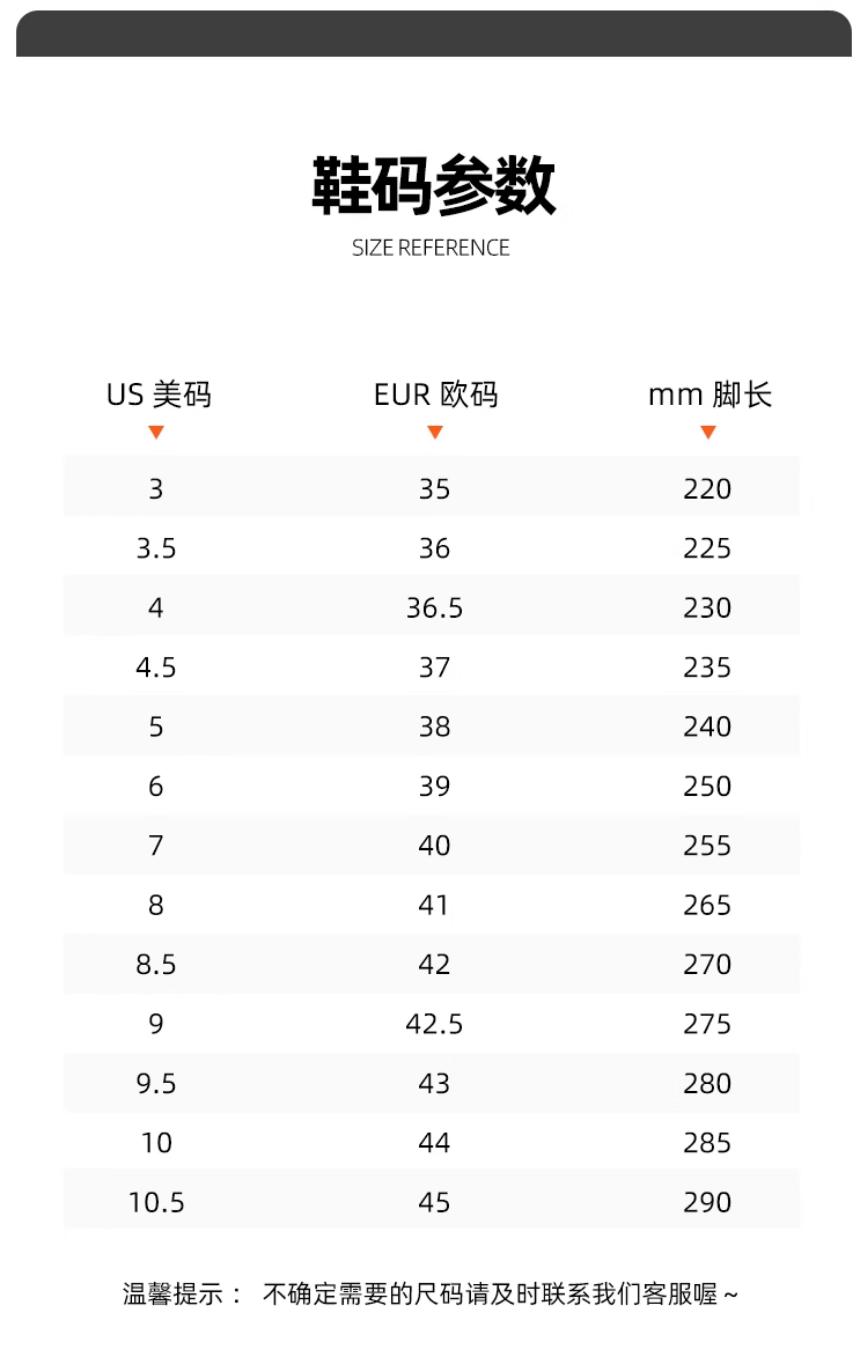Click the dark gray banner at top

[x=434, y=33]
